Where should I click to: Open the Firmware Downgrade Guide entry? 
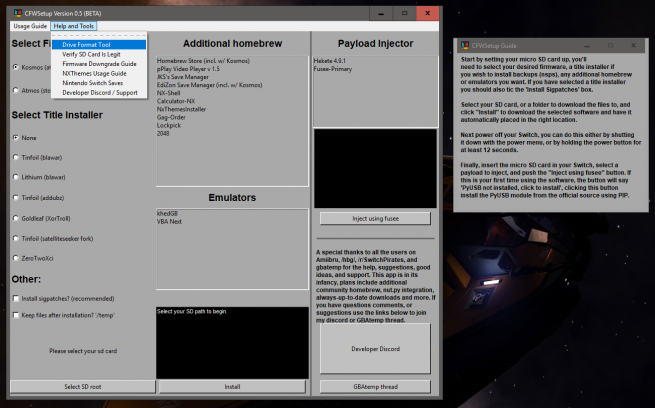point(99,63)
